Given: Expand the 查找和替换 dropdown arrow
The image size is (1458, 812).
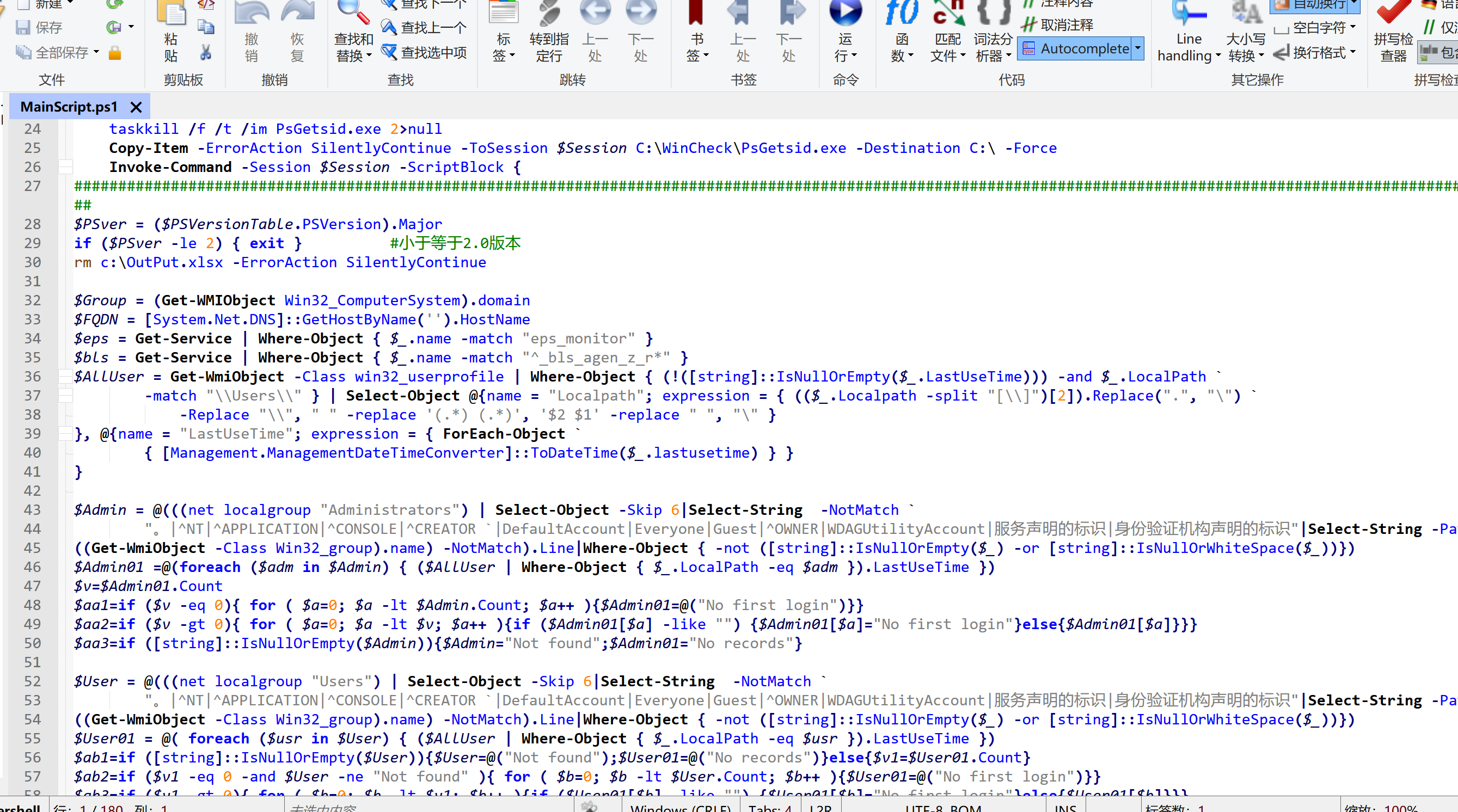Looking at the screenshot, I should (x=369, y=56).
